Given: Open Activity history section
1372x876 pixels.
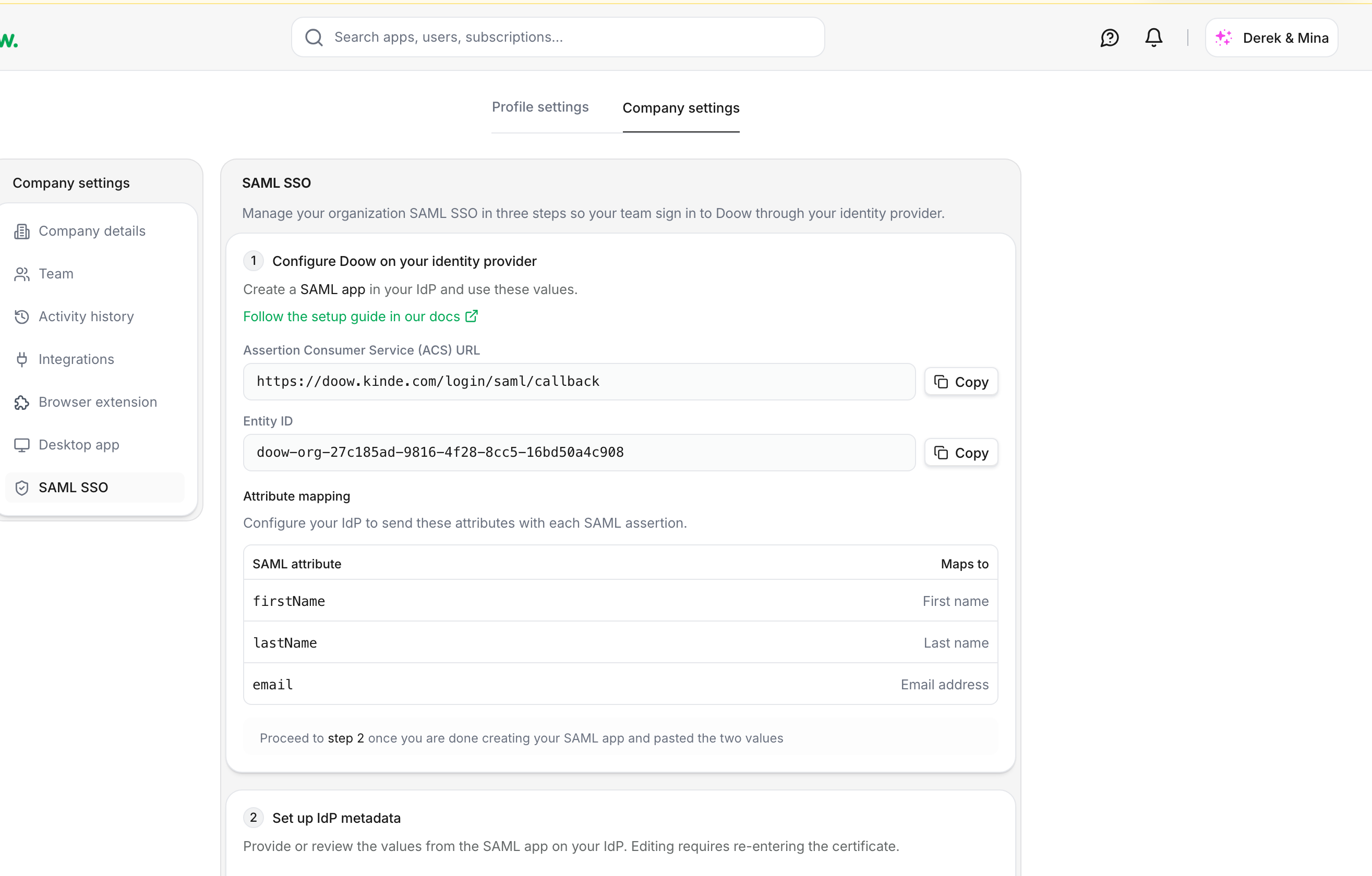Looking at the screenshot, I should point(94,317).
